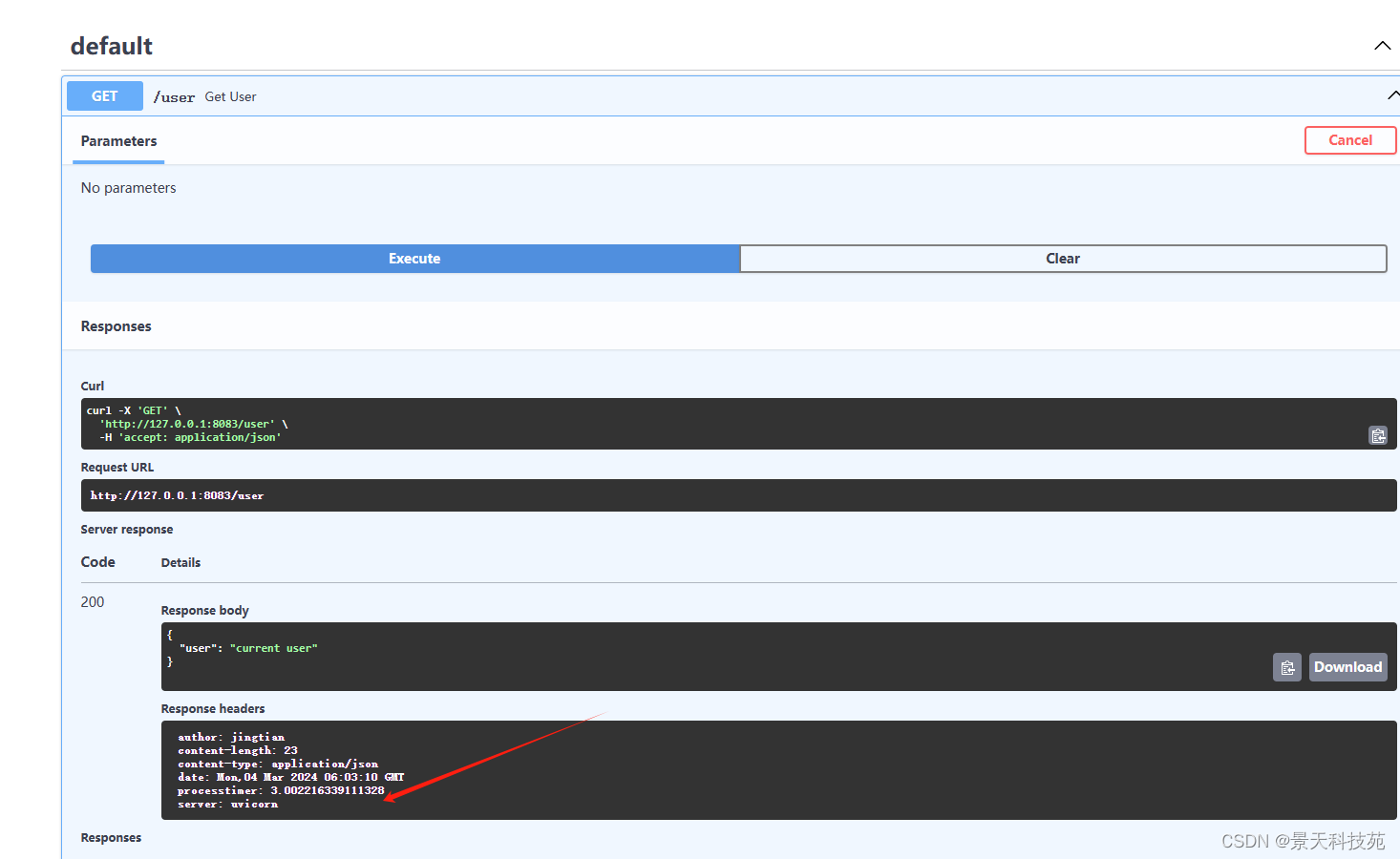Click the Details column heading
The image size is (1400, 859).
(x=180, y=563)
